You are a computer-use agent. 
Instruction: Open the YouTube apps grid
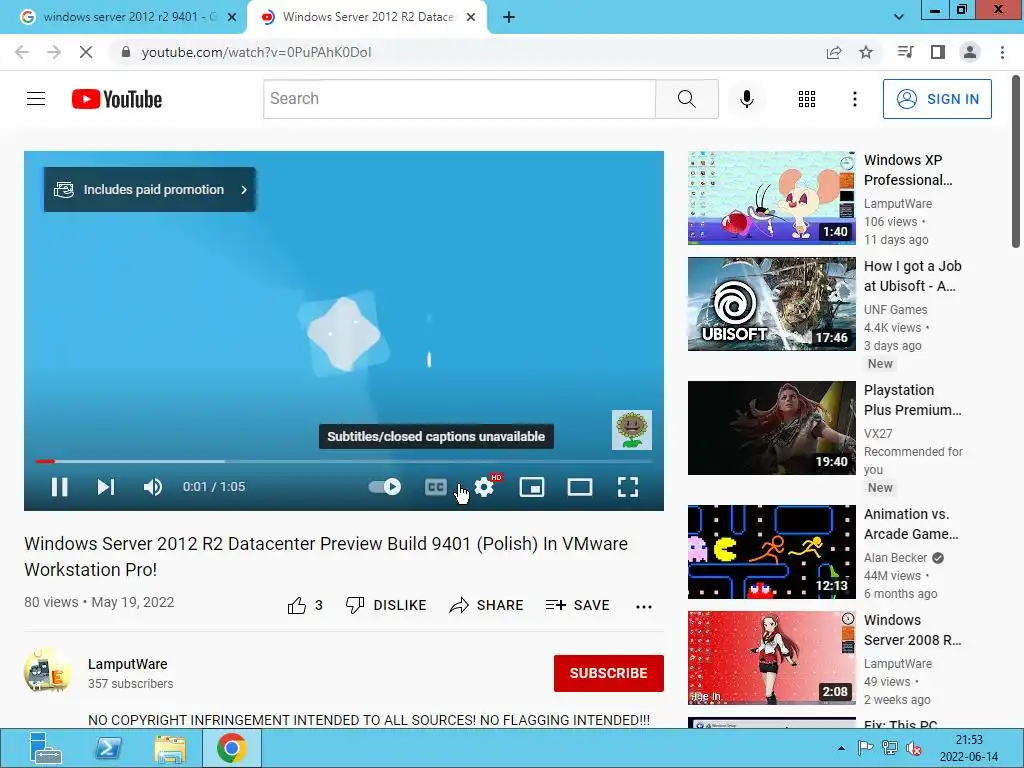click(807, 99)
